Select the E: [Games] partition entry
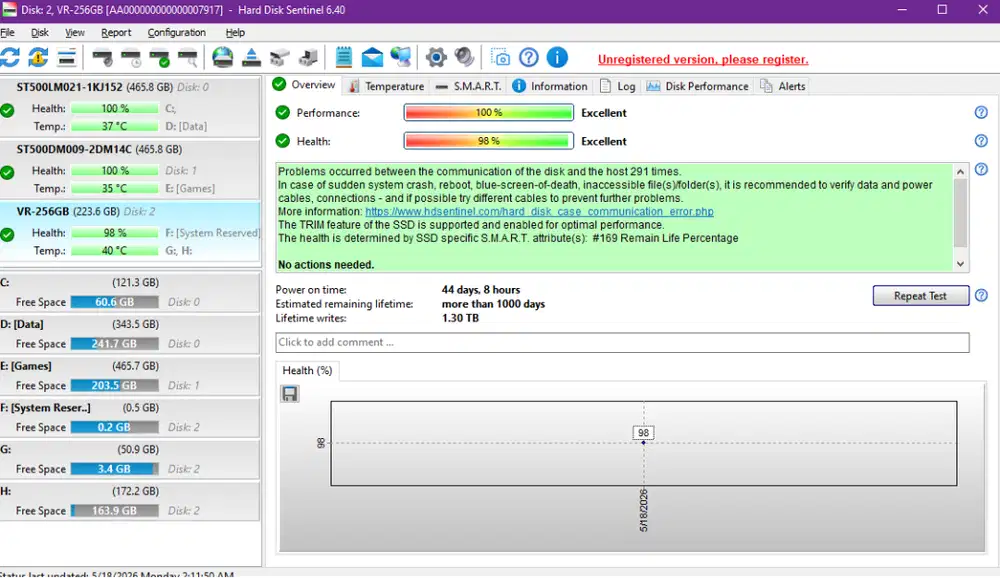Screen dimensions: 1000x578 (129, 375)
